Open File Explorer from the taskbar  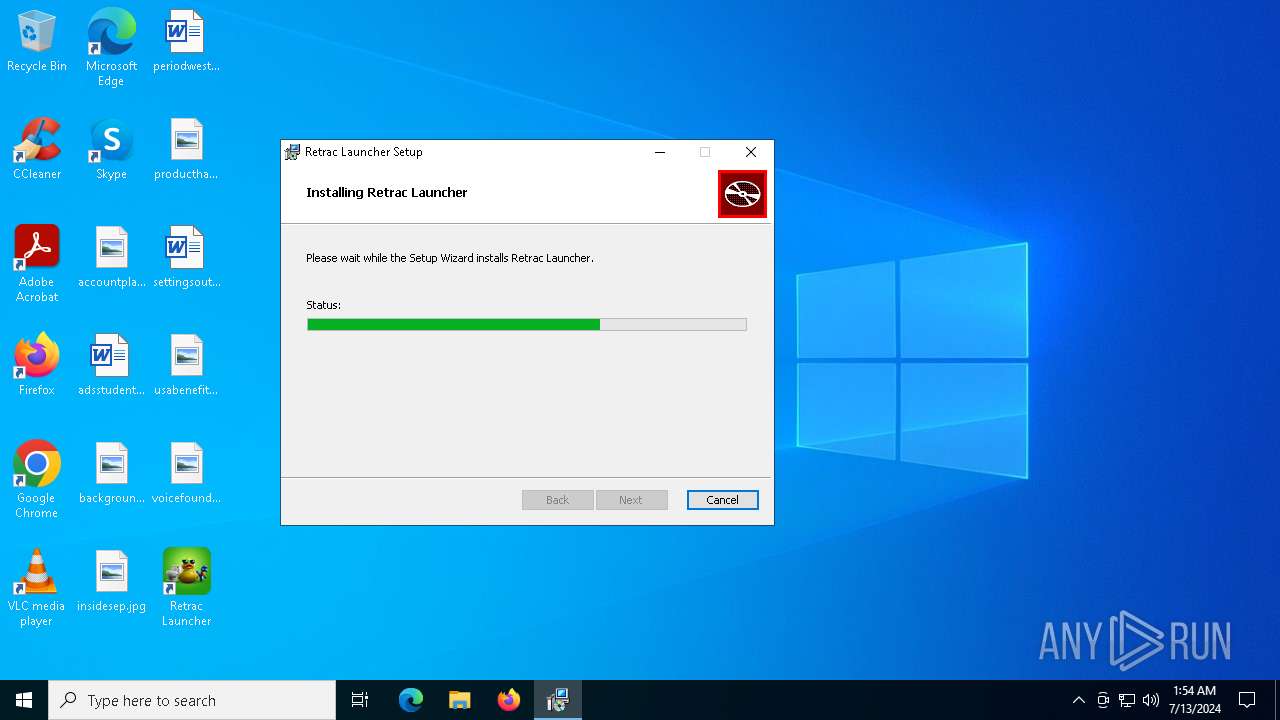click(459, 700)
